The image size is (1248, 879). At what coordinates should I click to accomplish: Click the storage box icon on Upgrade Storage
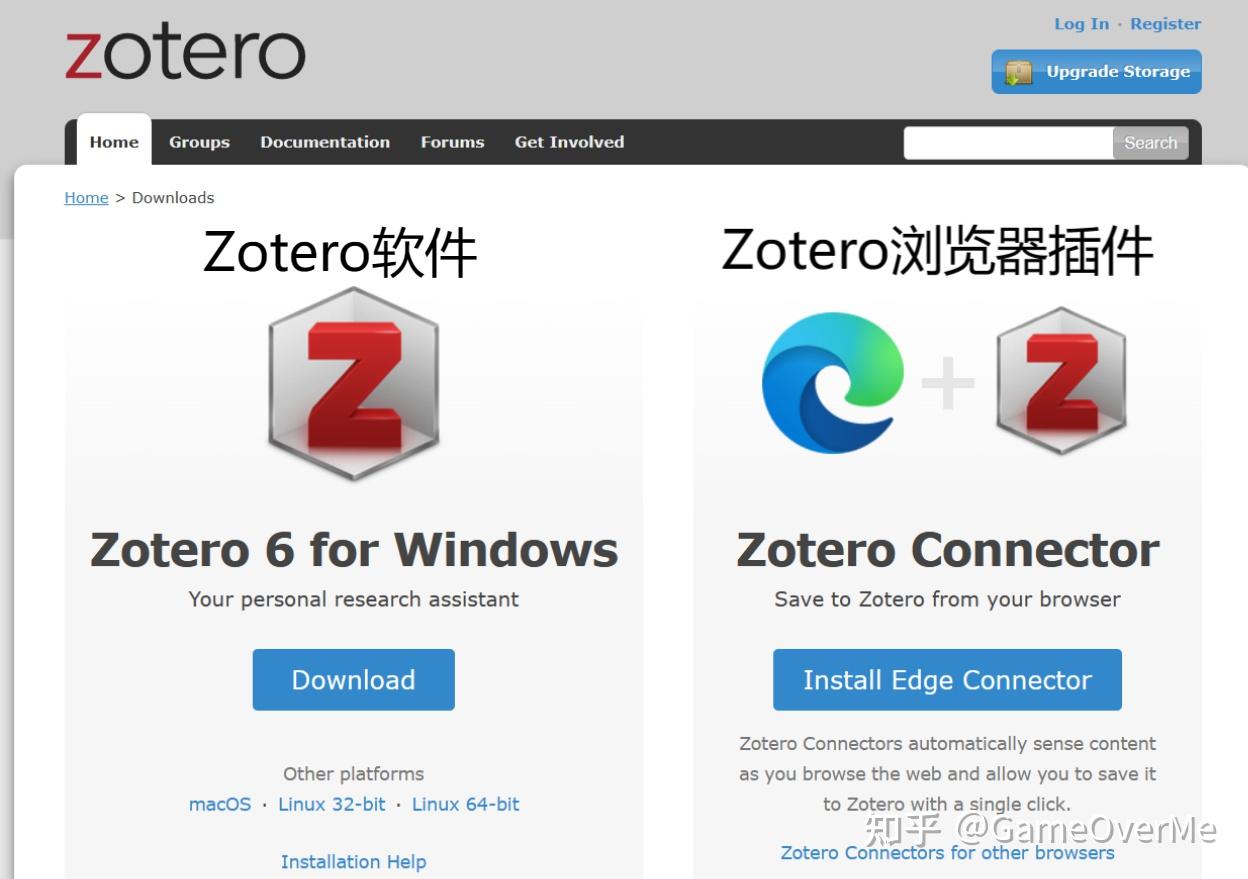click(x=1018, y=72)
